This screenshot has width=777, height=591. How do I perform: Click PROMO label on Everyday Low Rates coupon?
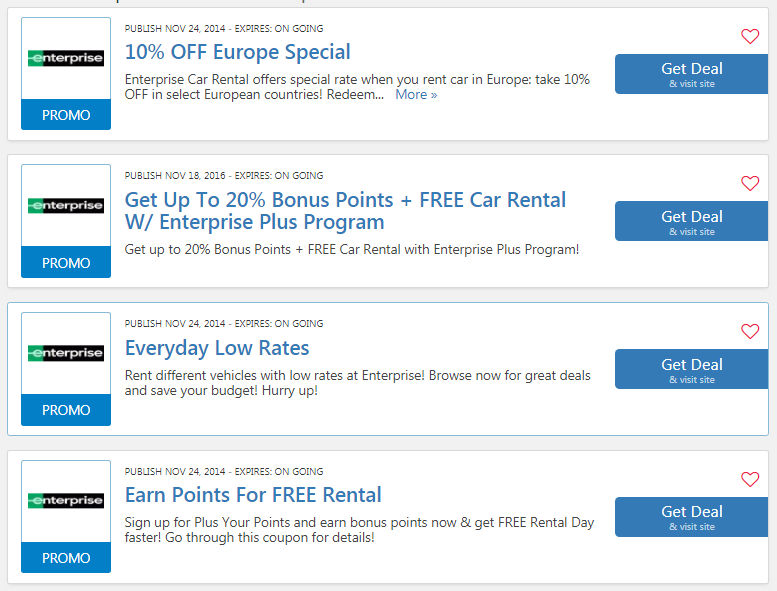pos(66,410)
